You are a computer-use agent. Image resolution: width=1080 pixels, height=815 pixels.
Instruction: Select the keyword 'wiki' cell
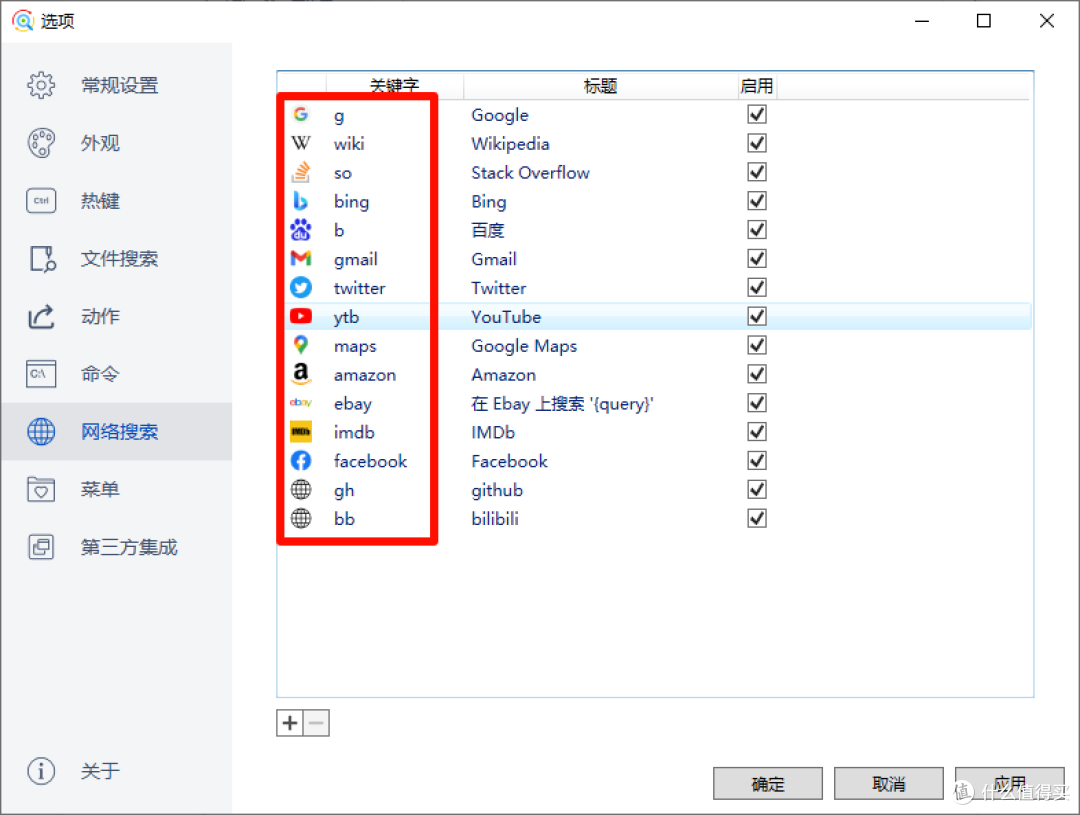tap(349, 143)
